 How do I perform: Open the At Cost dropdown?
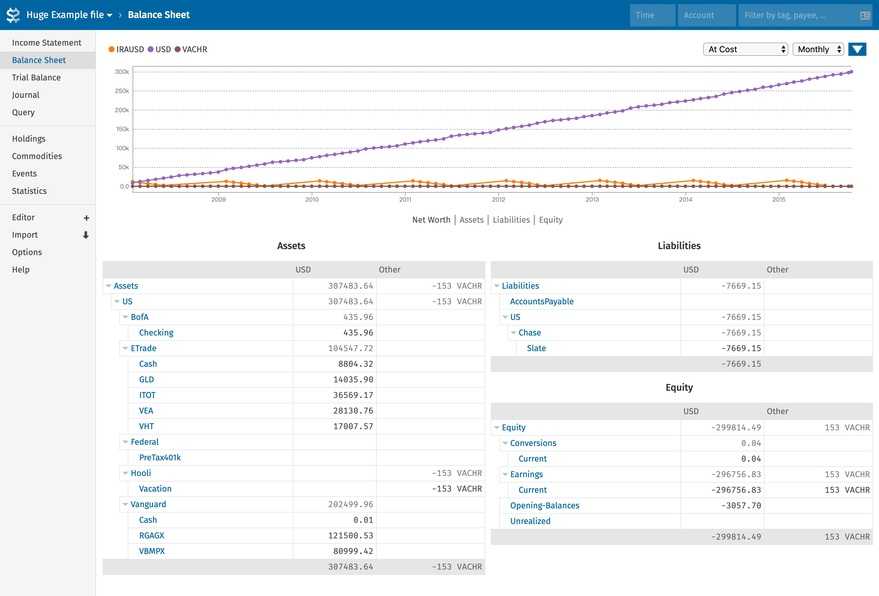coord(746,49)
